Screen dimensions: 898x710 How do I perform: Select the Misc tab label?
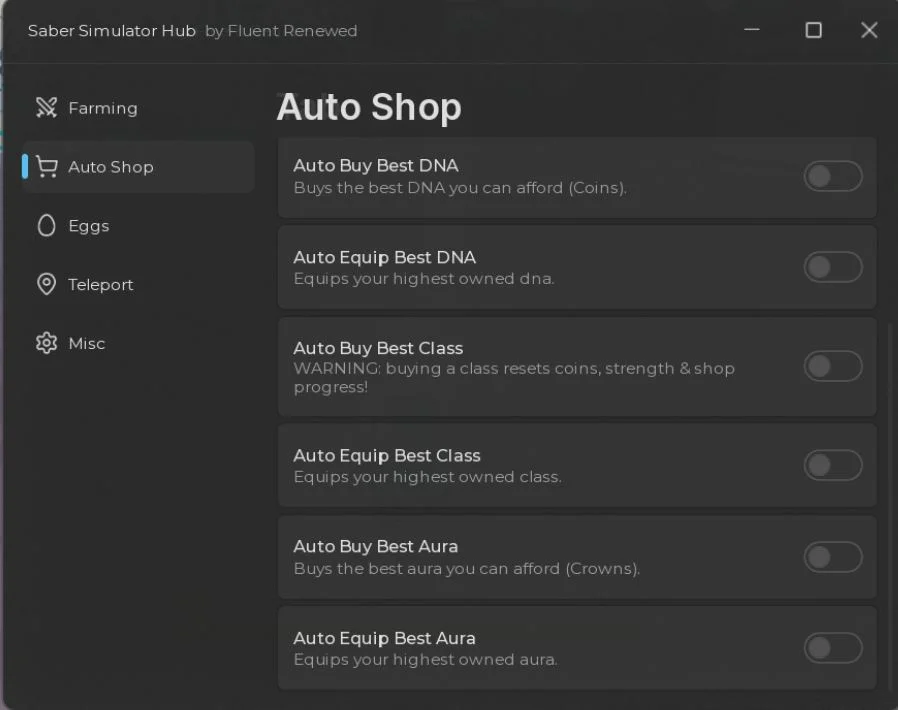pyautogui.click(x=86, y=343)
